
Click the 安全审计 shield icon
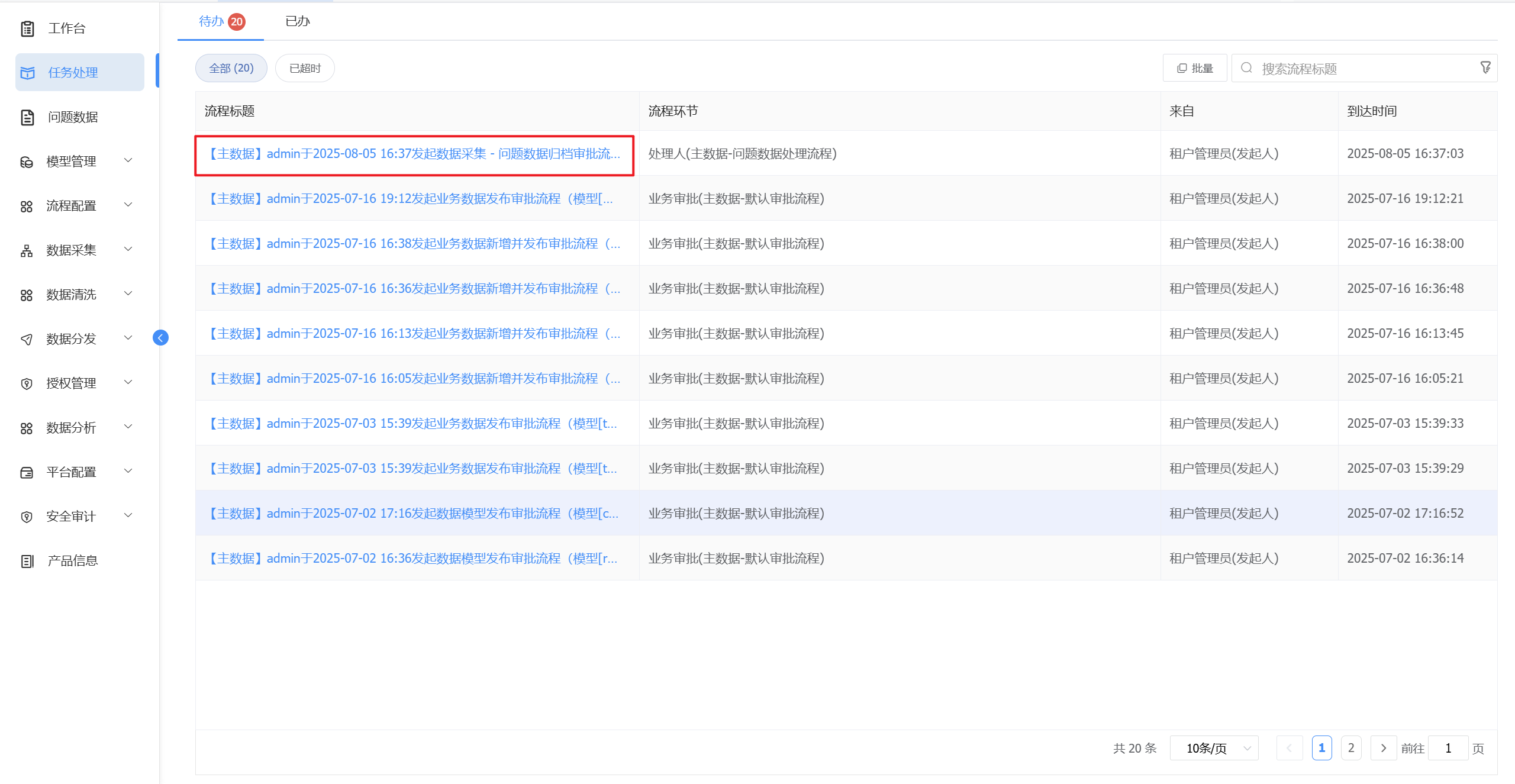click(27, 517)
